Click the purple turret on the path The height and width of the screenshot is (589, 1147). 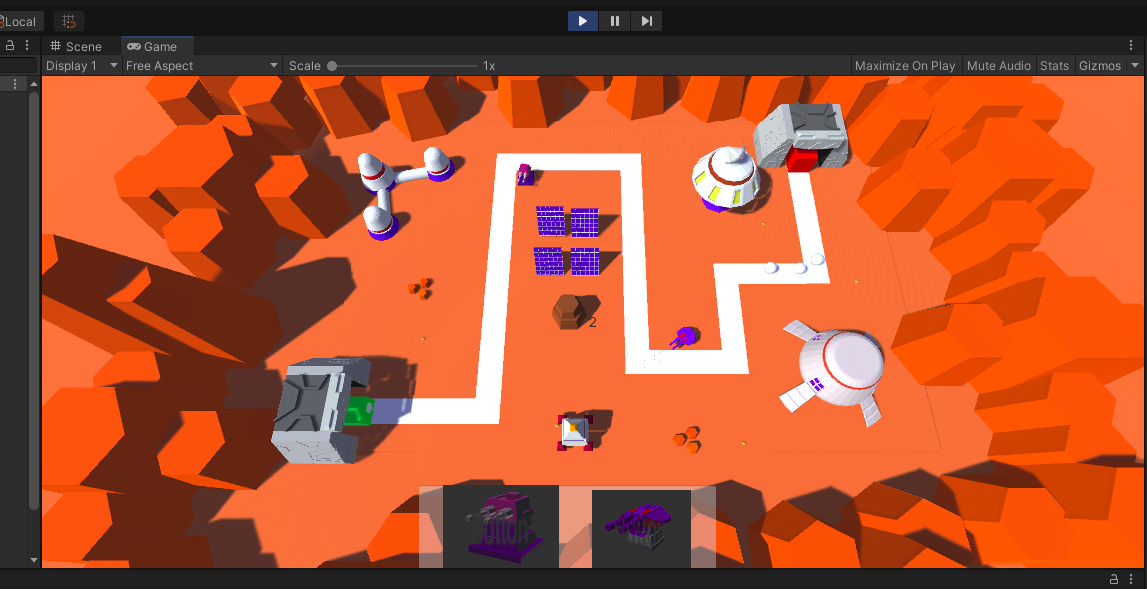685,338
